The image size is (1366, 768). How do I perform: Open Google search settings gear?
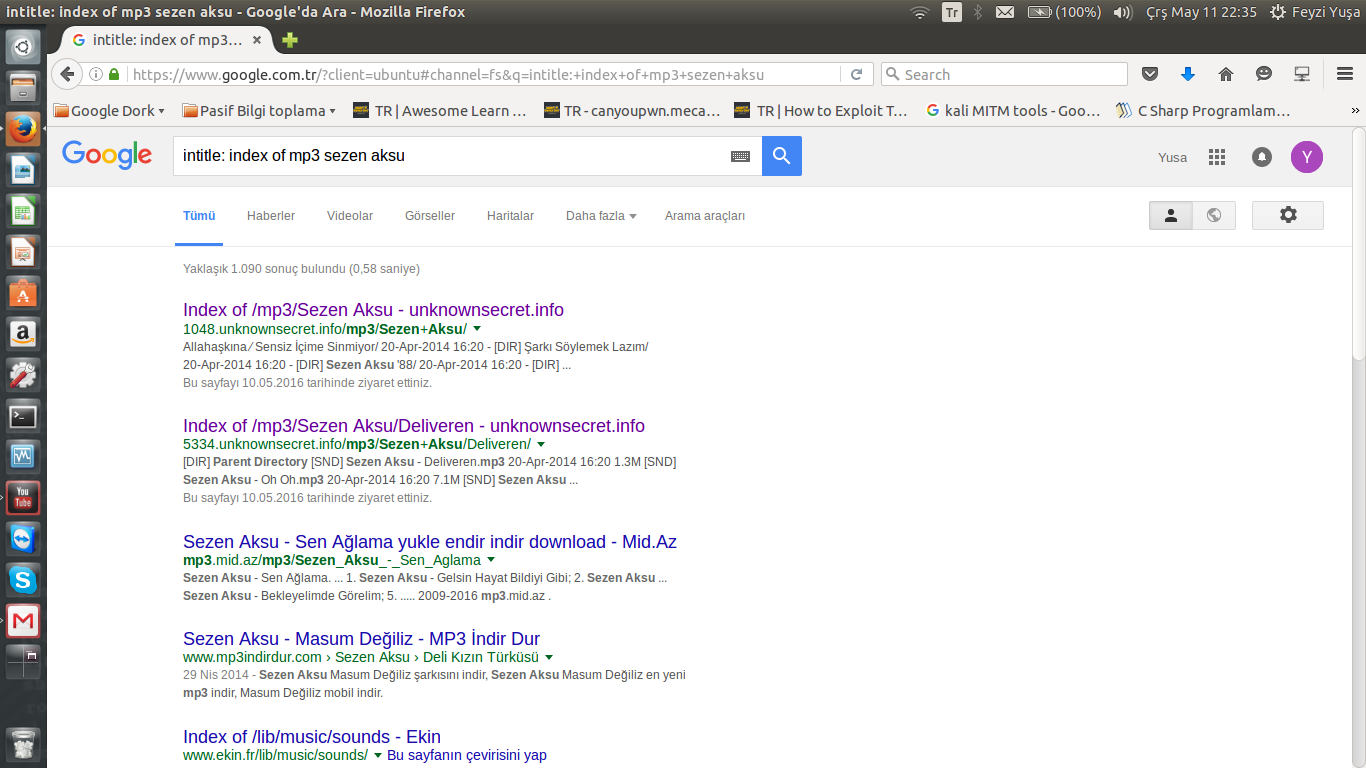tap(1287, 215)
